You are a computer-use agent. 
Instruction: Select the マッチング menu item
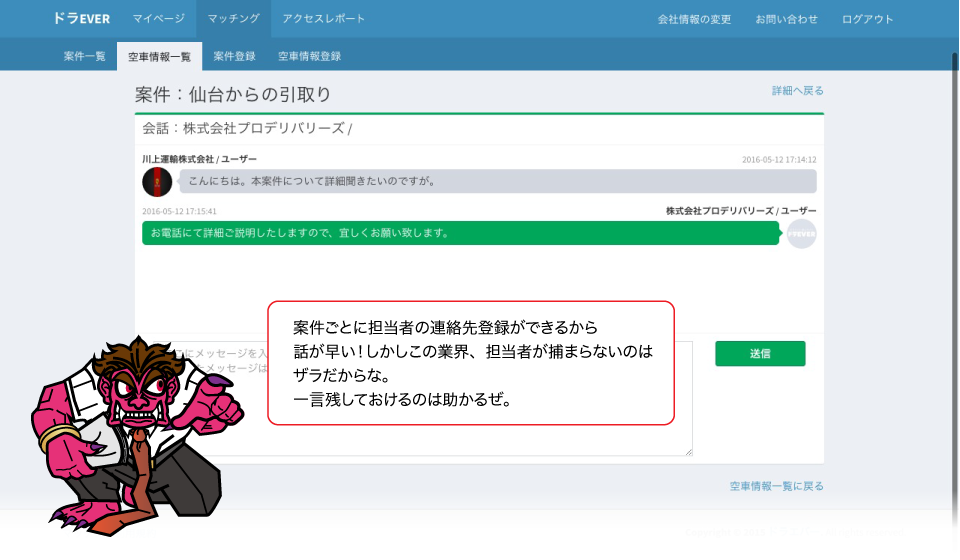tap(233, 19)
